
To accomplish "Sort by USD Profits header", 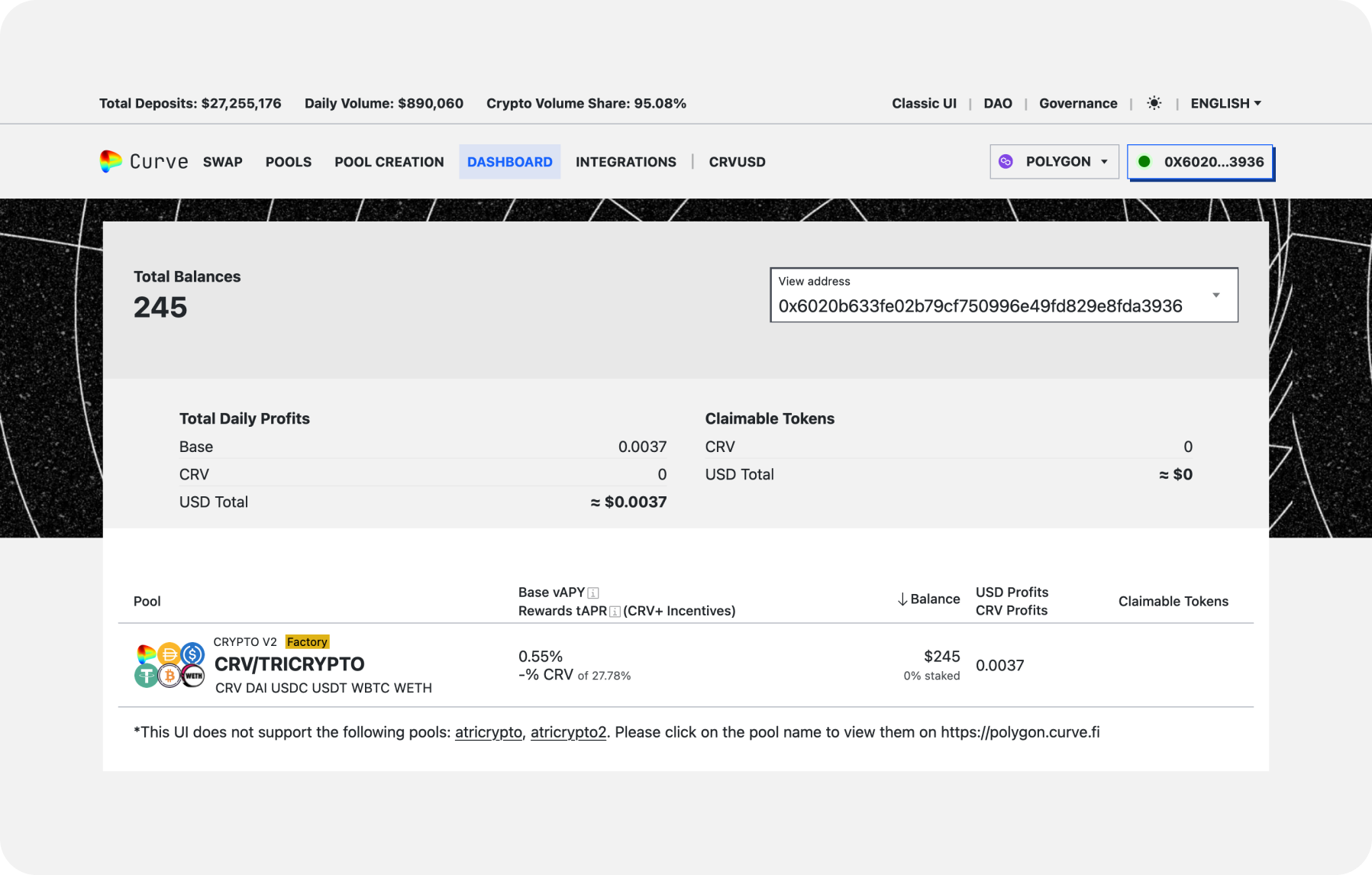I will tap(1012, 592).
